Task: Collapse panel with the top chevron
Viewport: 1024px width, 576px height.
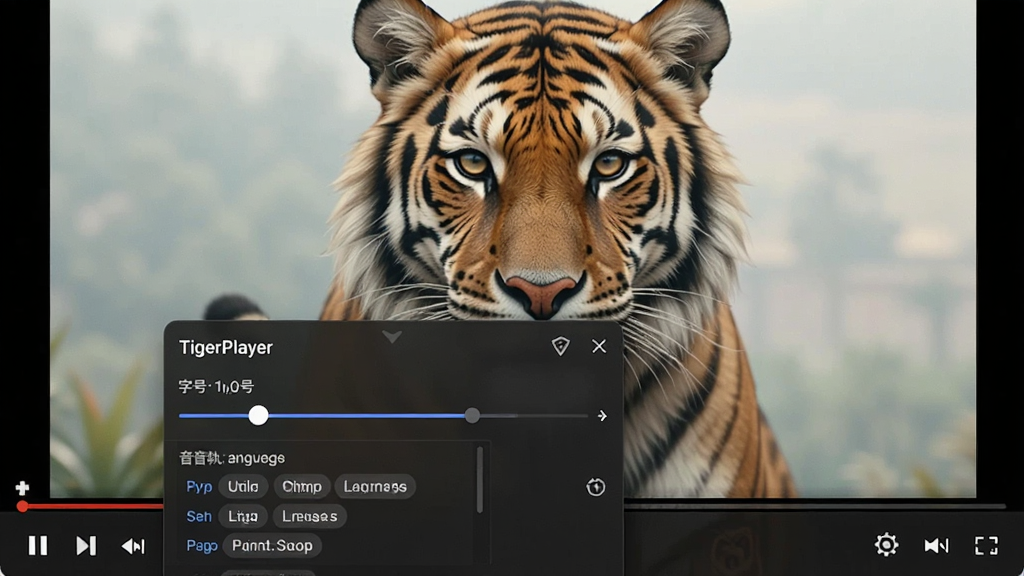Action: click(392, 337)
